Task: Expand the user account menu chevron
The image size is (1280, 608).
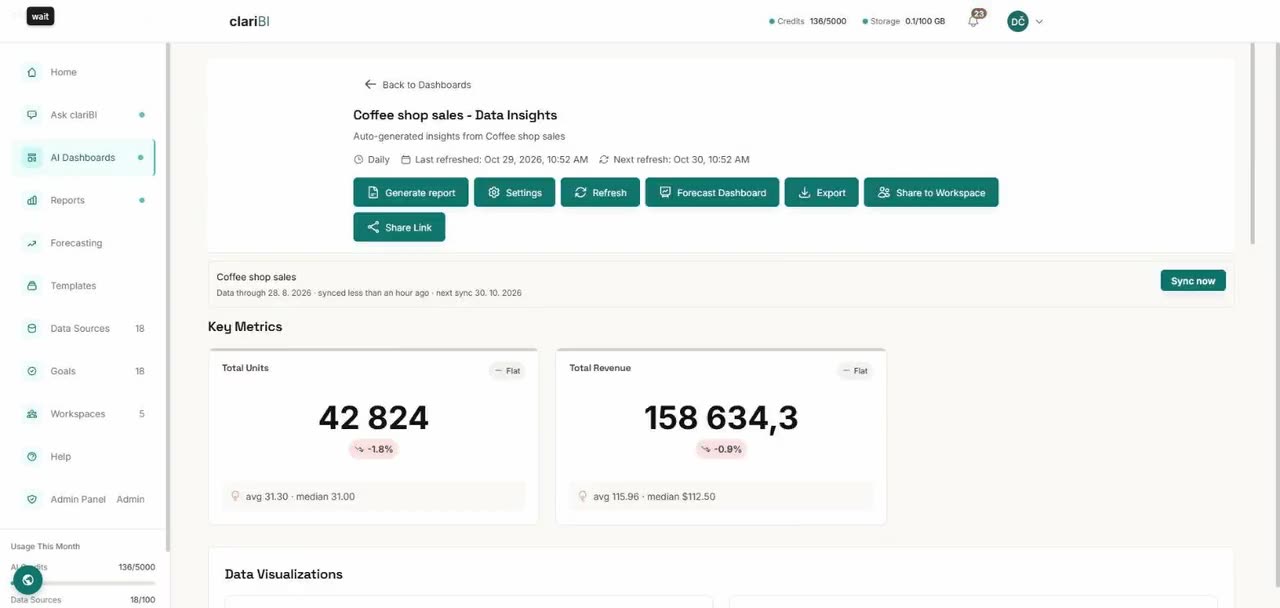Action: coord(1039,21)
